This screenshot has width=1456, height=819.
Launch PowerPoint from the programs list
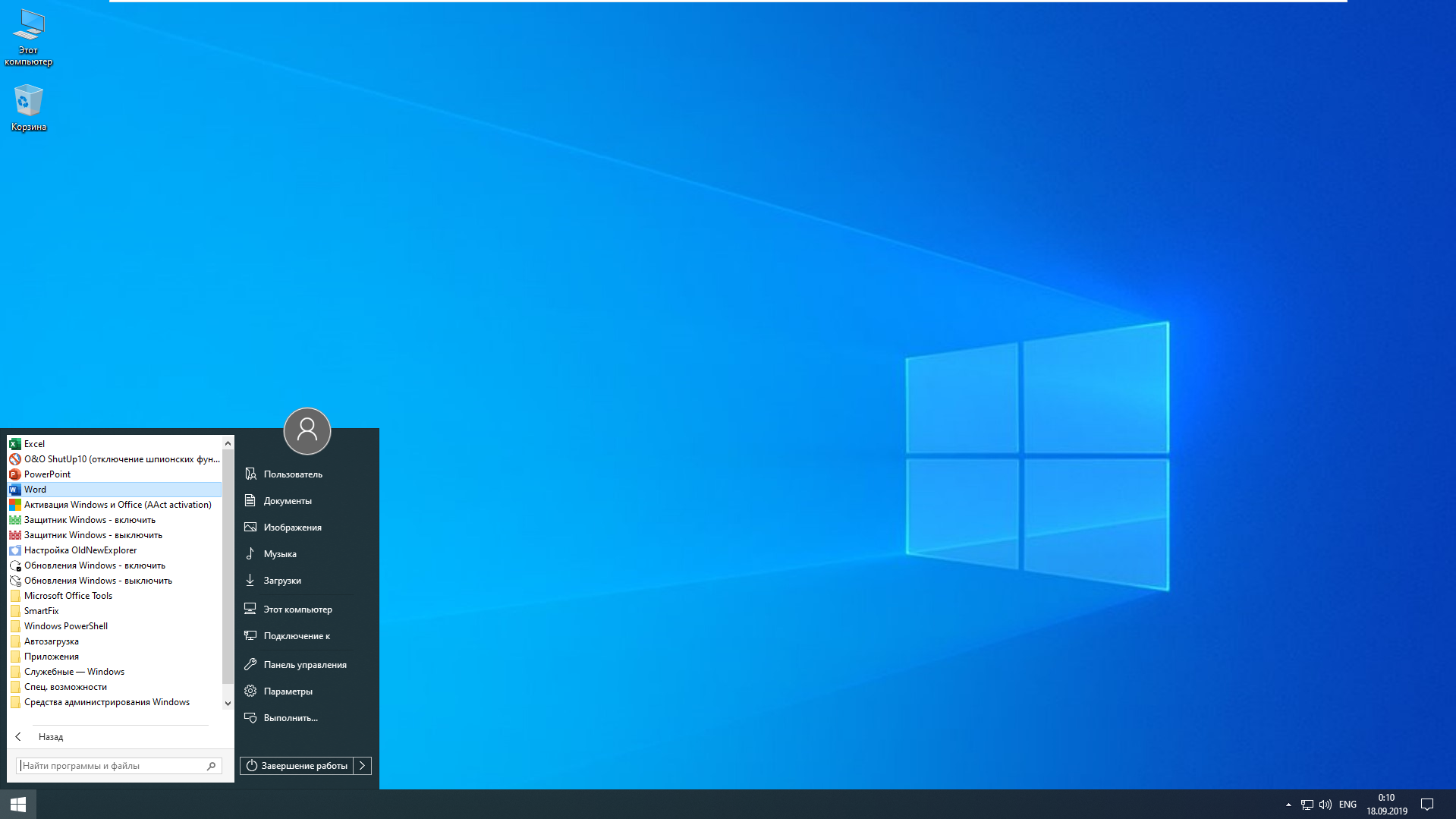pyautogui.click(x=47, y=474)
